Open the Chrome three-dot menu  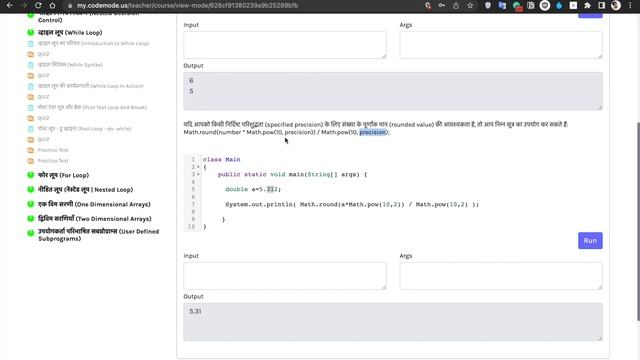point(630,6)
